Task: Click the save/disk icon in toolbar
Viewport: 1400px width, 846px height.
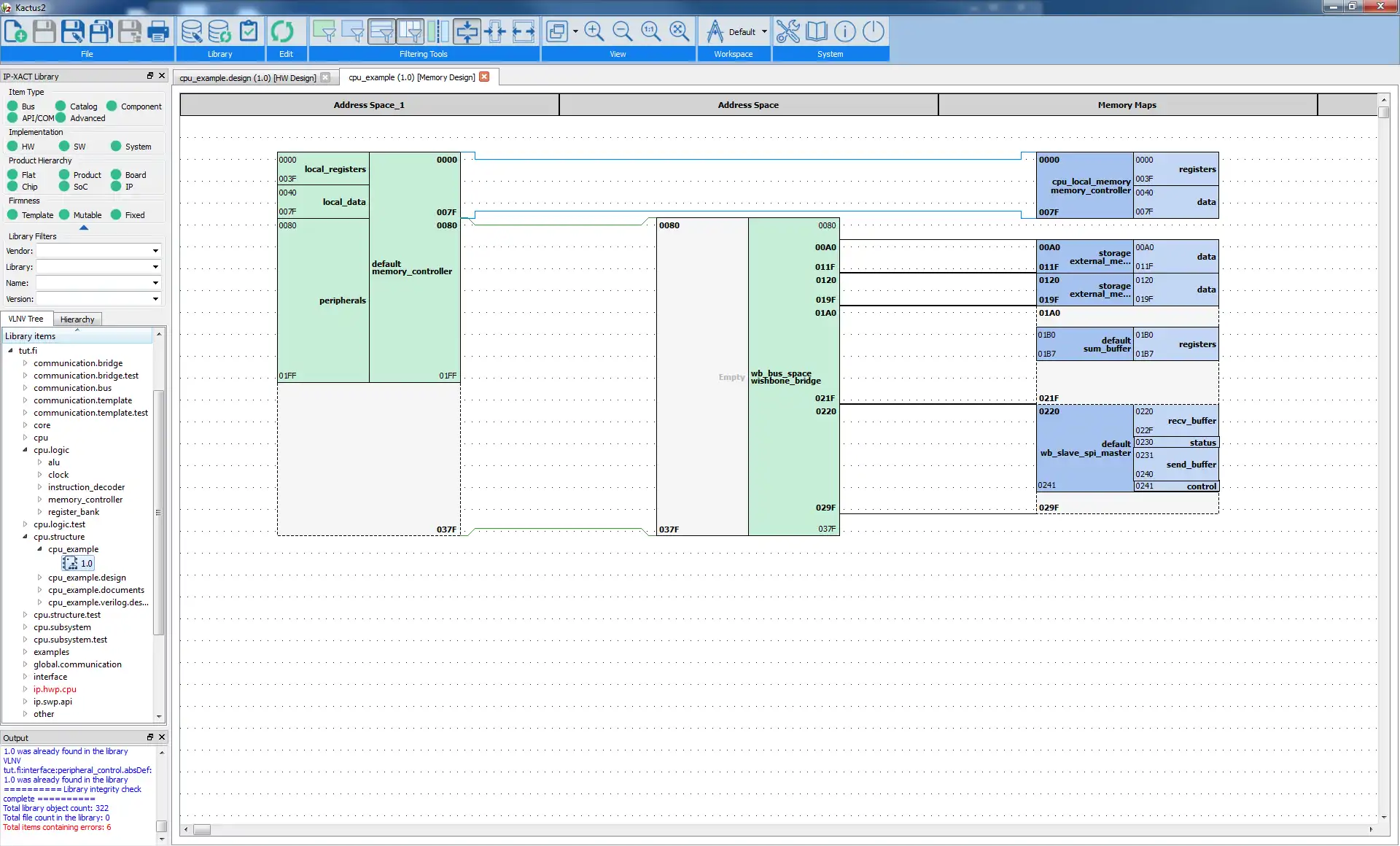Action: pos(44,31)
